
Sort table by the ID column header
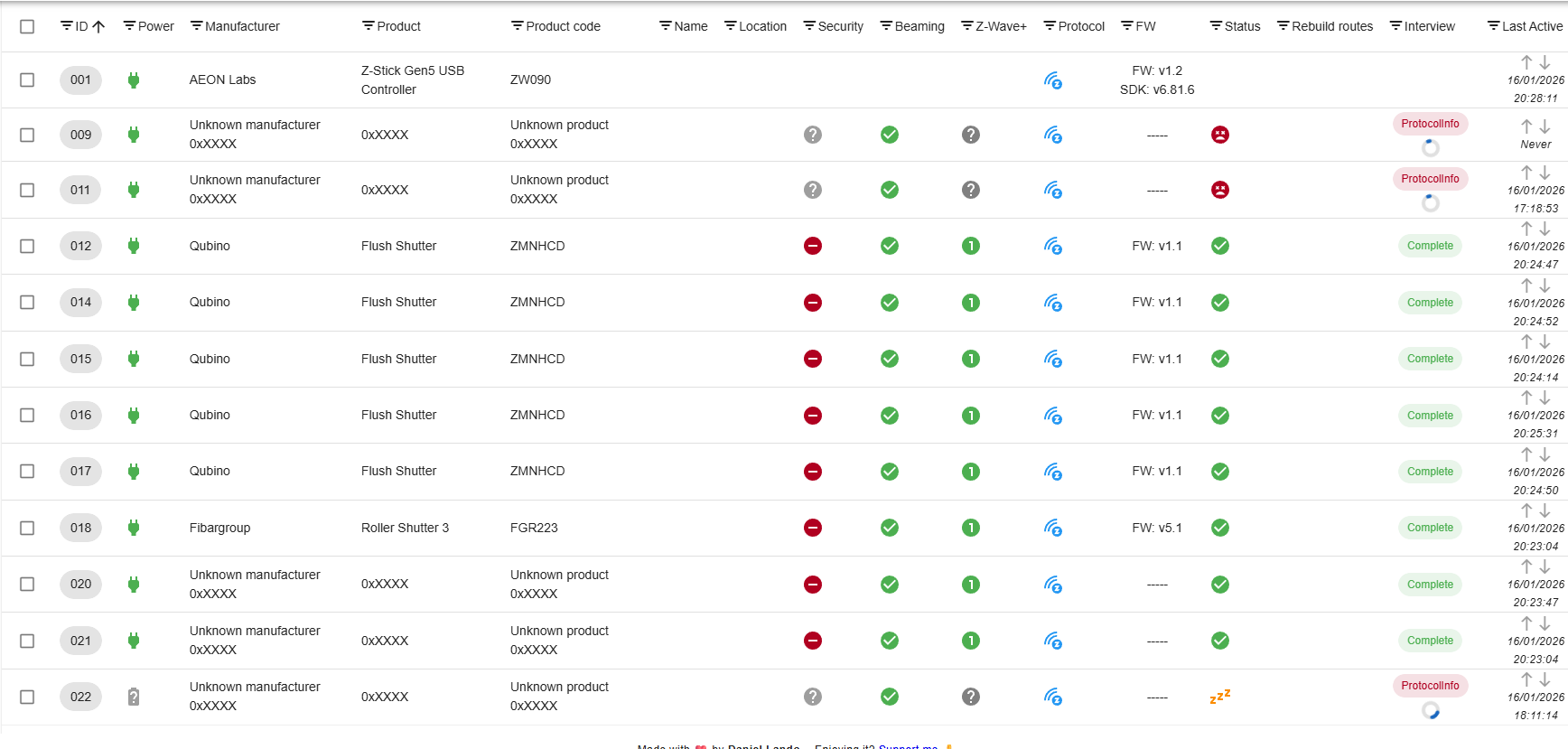coord(82,26)
